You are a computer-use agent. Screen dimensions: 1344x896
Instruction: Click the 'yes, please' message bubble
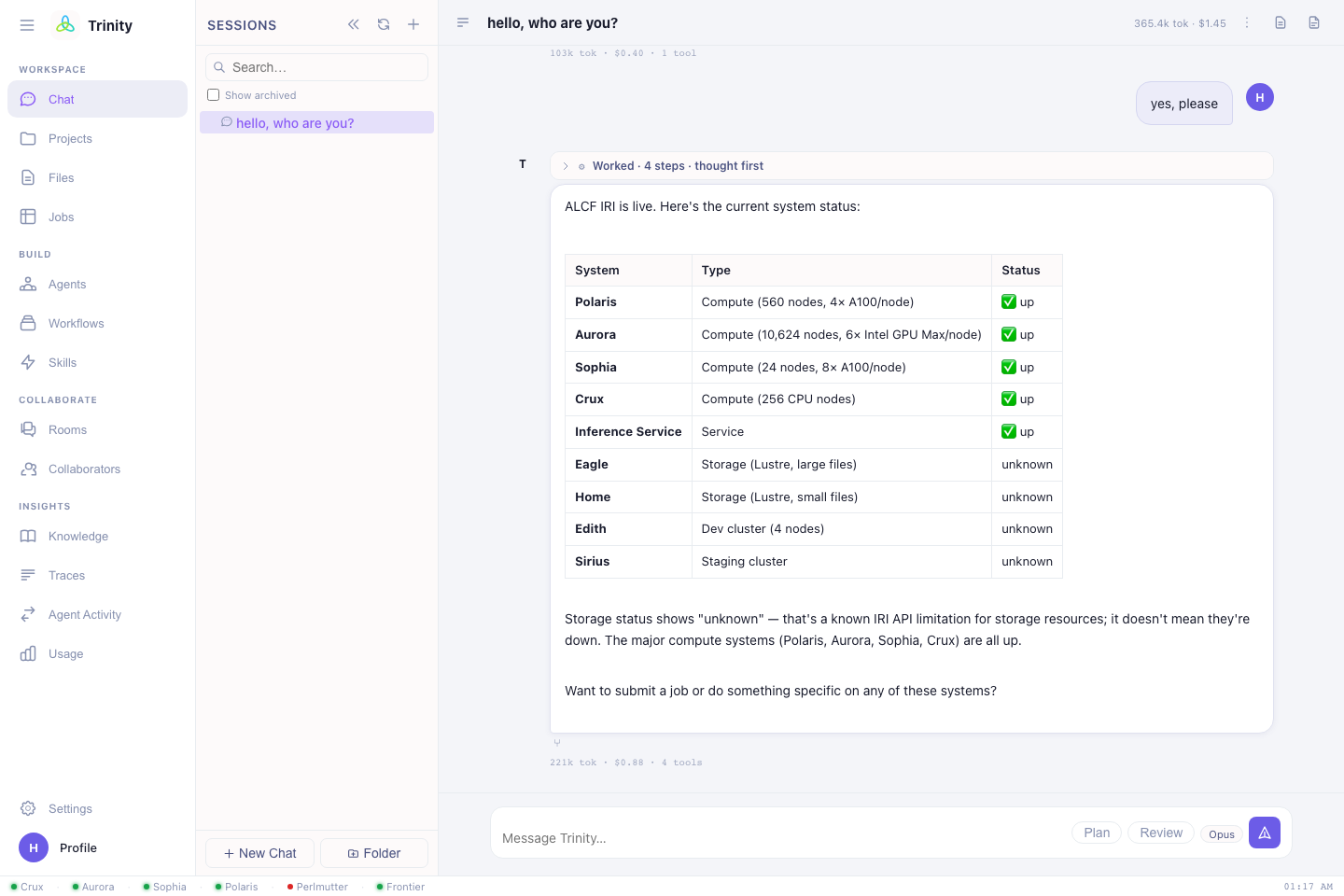pos(1184,104)
